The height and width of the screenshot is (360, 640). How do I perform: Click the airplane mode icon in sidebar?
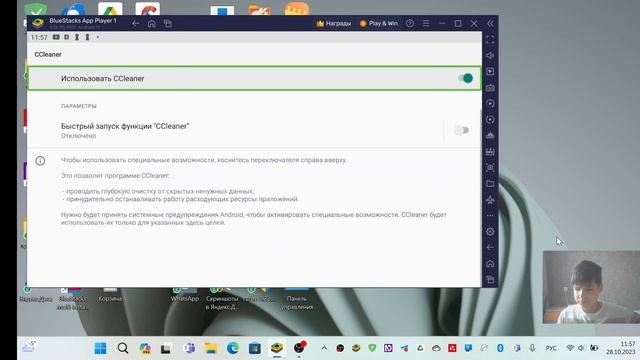click(x=490, y=200)
